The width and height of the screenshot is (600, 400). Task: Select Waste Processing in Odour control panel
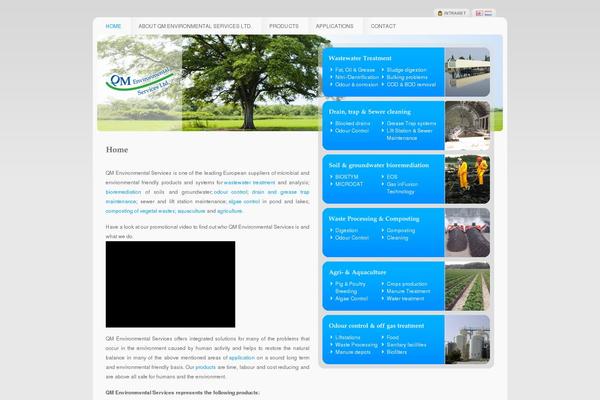(356, 345)
